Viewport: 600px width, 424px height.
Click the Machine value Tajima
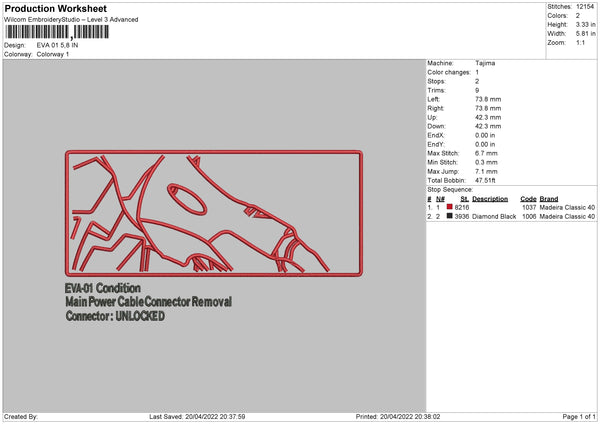[x=485, y=63]
